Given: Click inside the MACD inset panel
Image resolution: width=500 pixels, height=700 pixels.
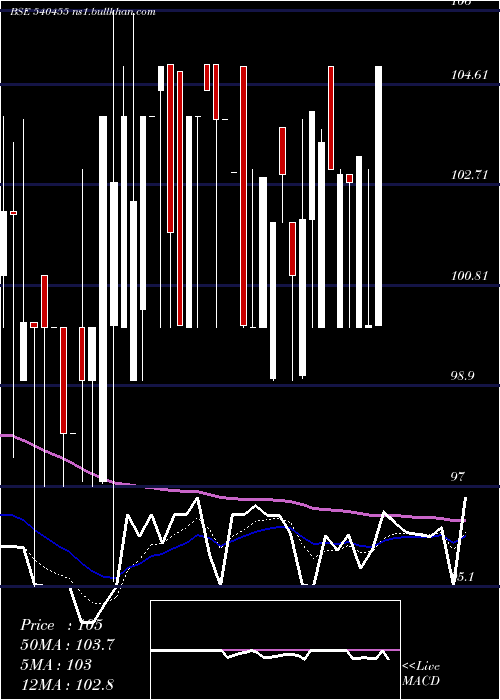Looking at the screenshot, I should 275,650.
